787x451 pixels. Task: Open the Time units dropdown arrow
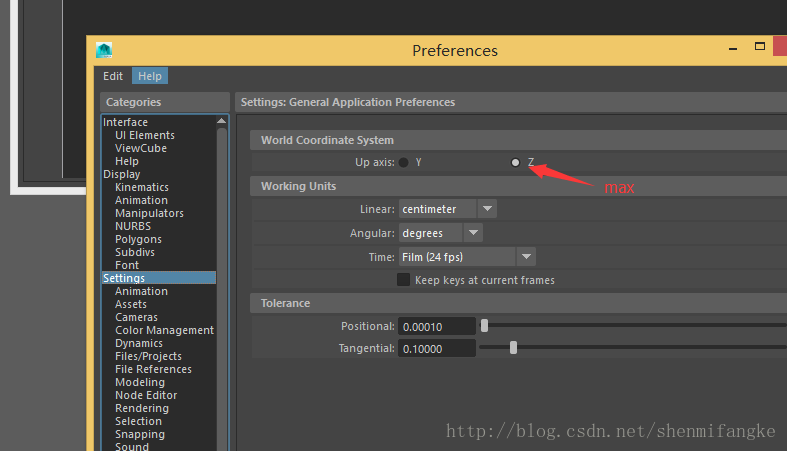coord(526,257)
